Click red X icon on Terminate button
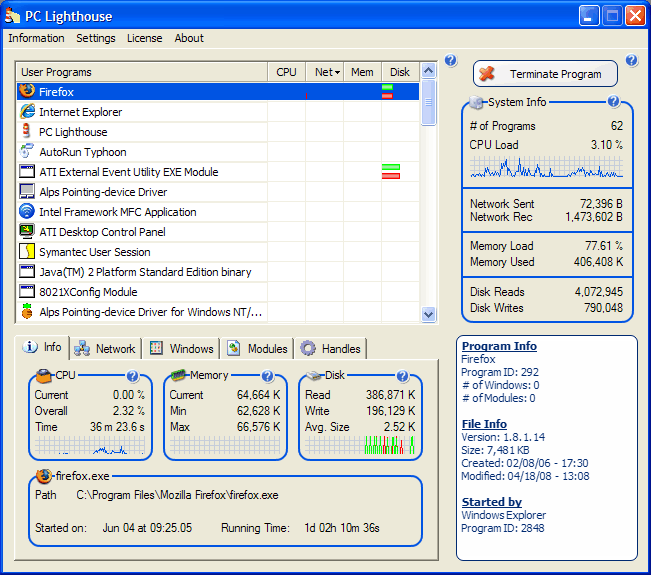Image resolution: width=651 pixels, height=575 pixels. (x=487, y=74)
